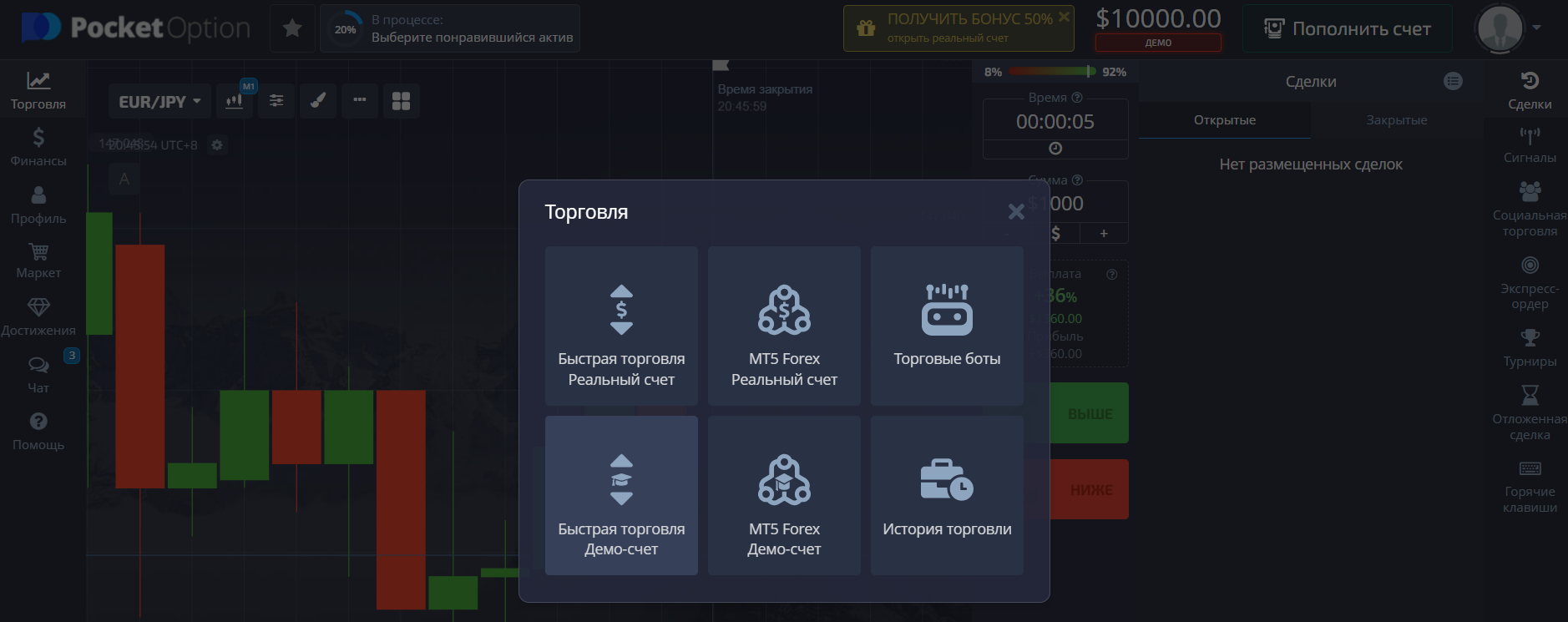Switch amount currency with $ button
Screen dimensions: 1568x622
pos(1055,233)
